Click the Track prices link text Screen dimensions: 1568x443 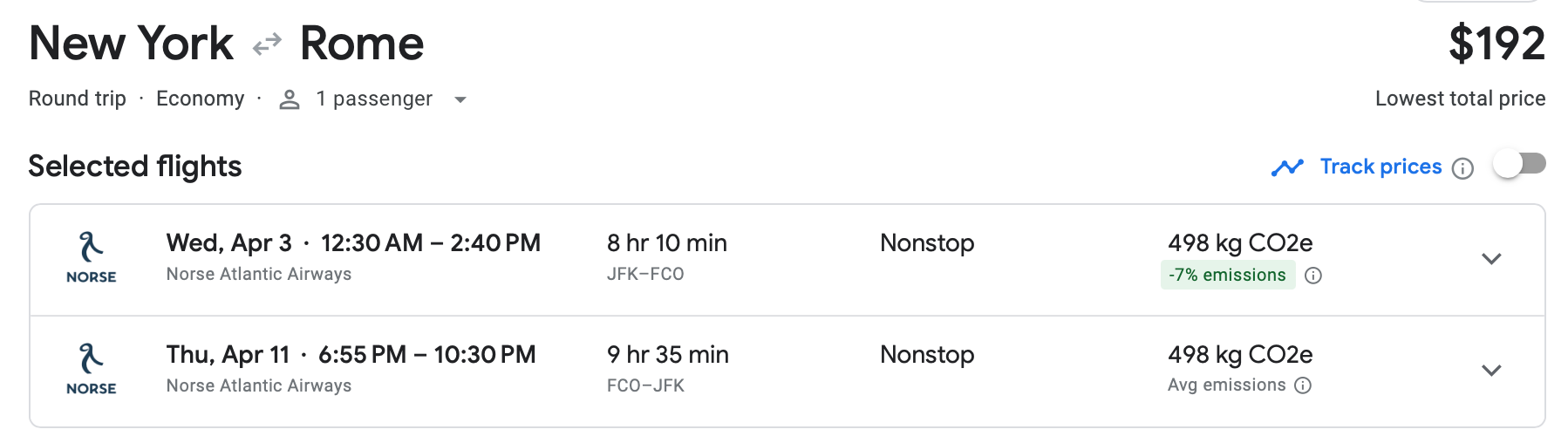tap(1381, 167)
